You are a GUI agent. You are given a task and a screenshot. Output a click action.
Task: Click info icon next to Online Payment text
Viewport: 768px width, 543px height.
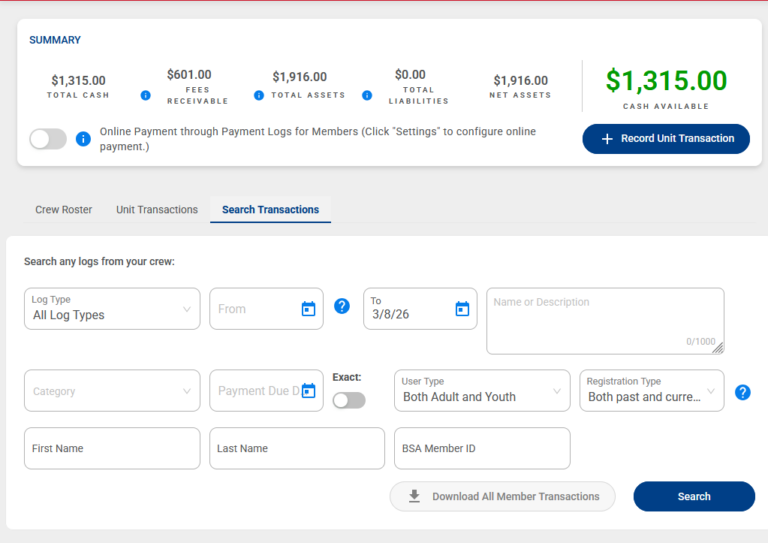click(83, 139)
